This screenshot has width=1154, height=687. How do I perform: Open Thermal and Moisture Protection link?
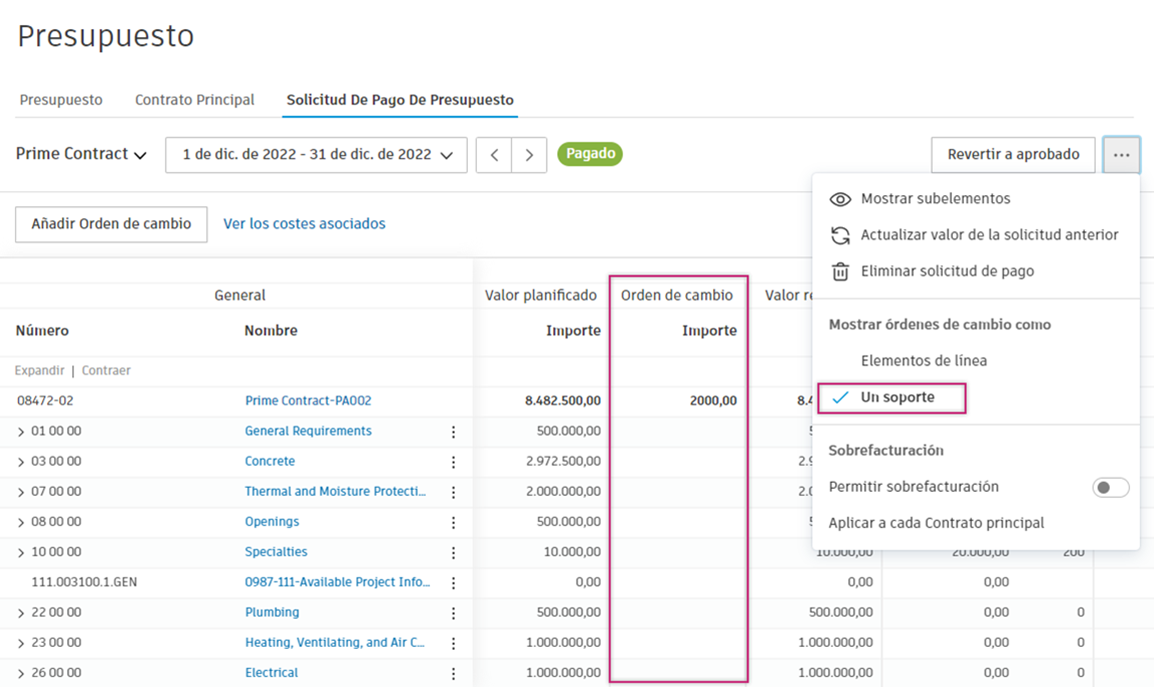pos(335,491)
